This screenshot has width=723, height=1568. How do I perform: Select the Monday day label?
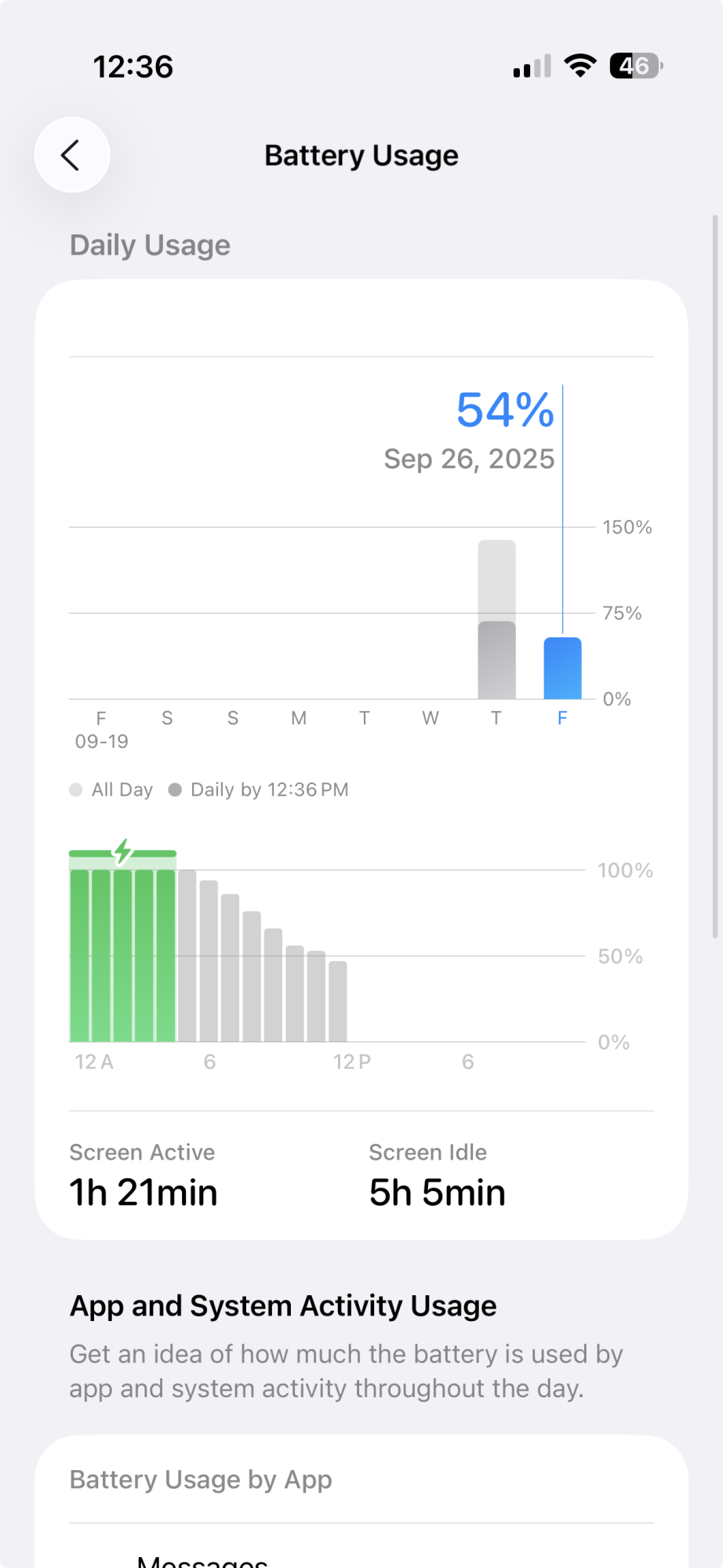299,718
